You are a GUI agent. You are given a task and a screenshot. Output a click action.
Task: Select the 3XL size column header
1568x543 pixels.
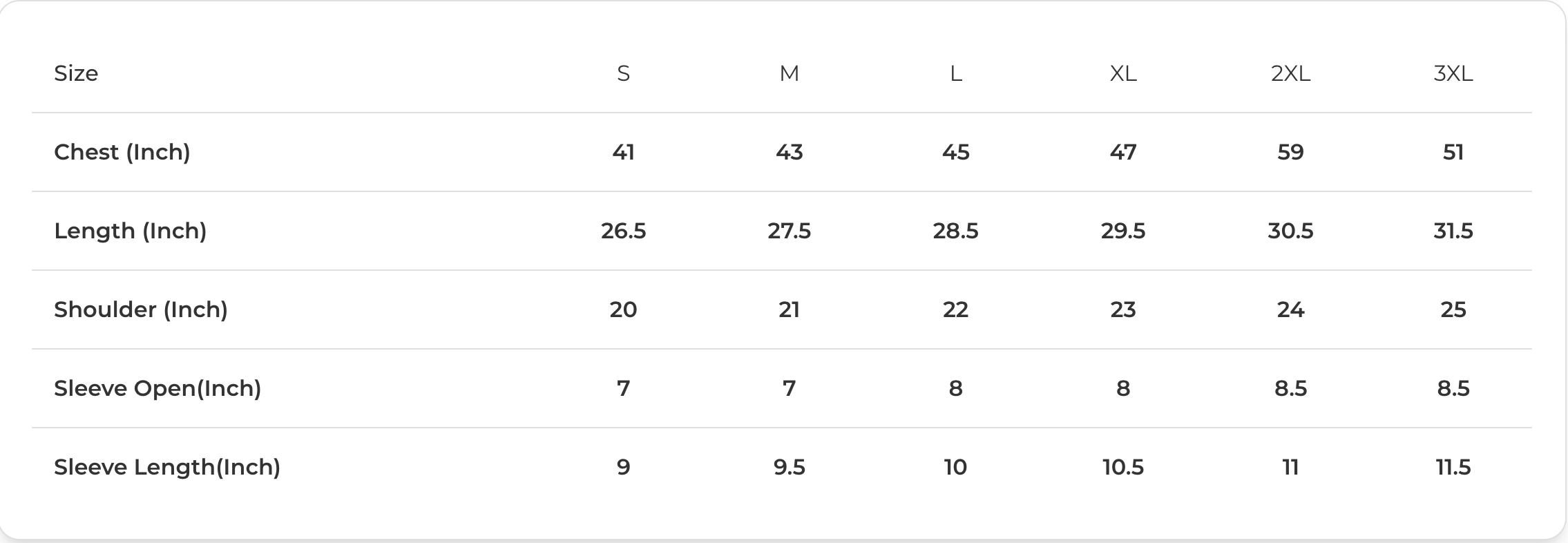coord(1453,73)
